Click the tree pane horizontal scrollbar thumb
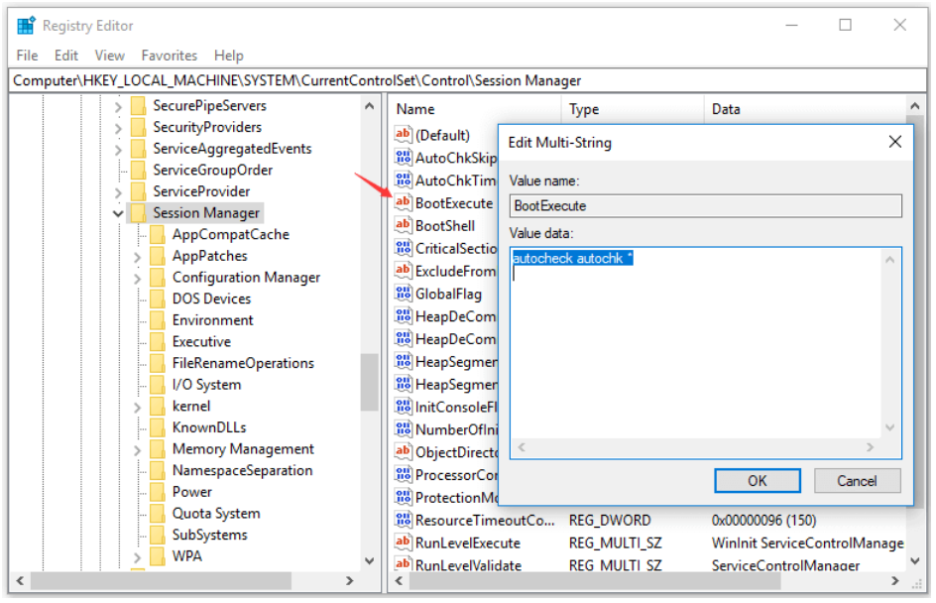The width and height of the screenshot is (936, 603). (x=161, y=581)
